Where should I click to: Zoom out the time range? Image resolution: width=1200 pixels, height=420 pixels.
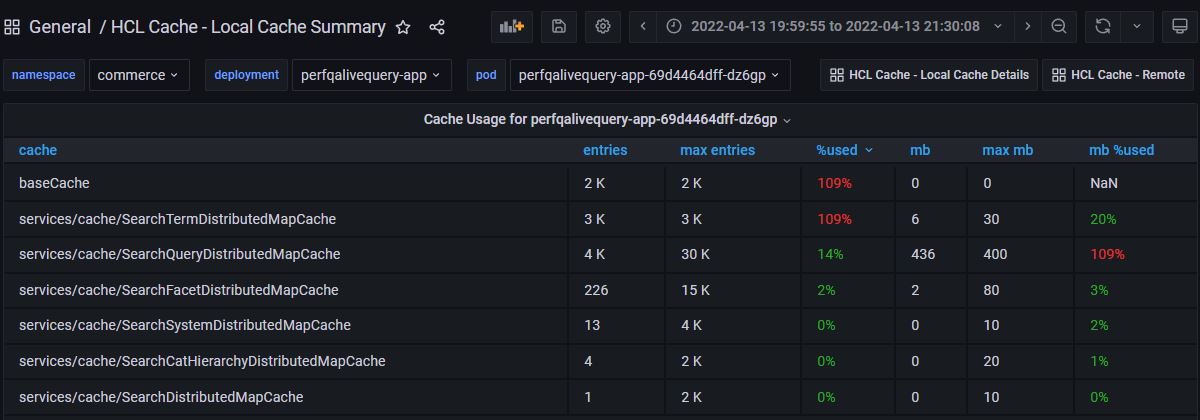pyautogui.click(x=1059, y=27)
